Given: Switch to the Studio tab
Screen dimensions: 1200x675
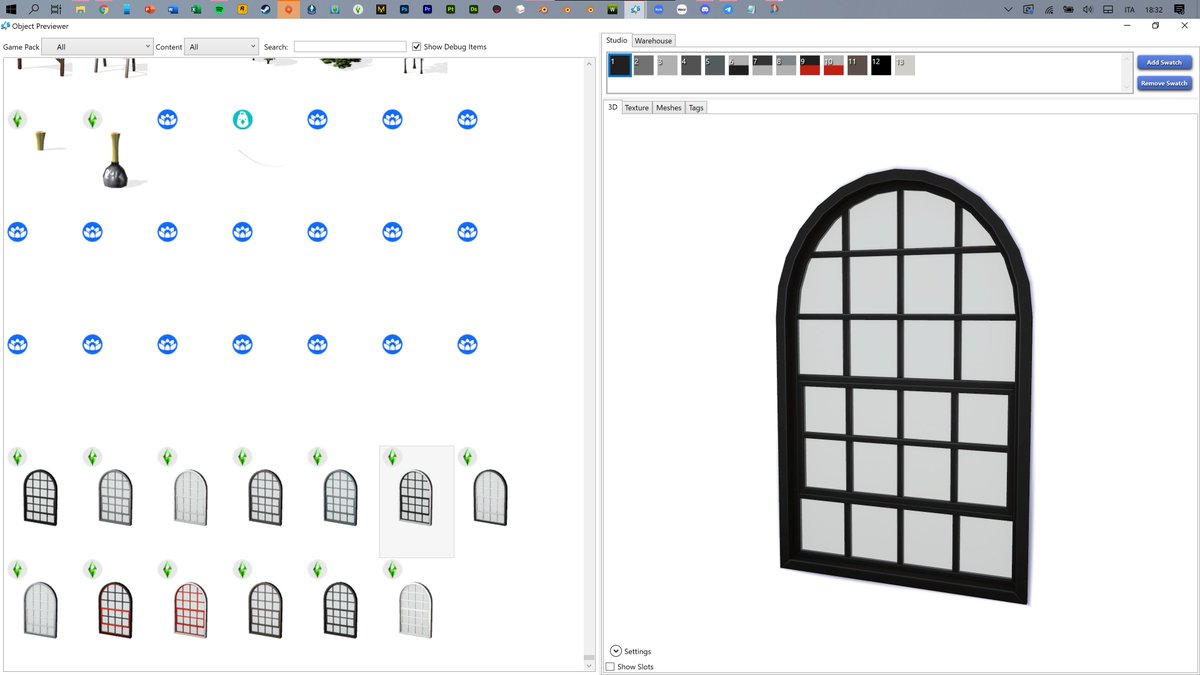Looking at the screenshot, I should [x=617, y=40].
